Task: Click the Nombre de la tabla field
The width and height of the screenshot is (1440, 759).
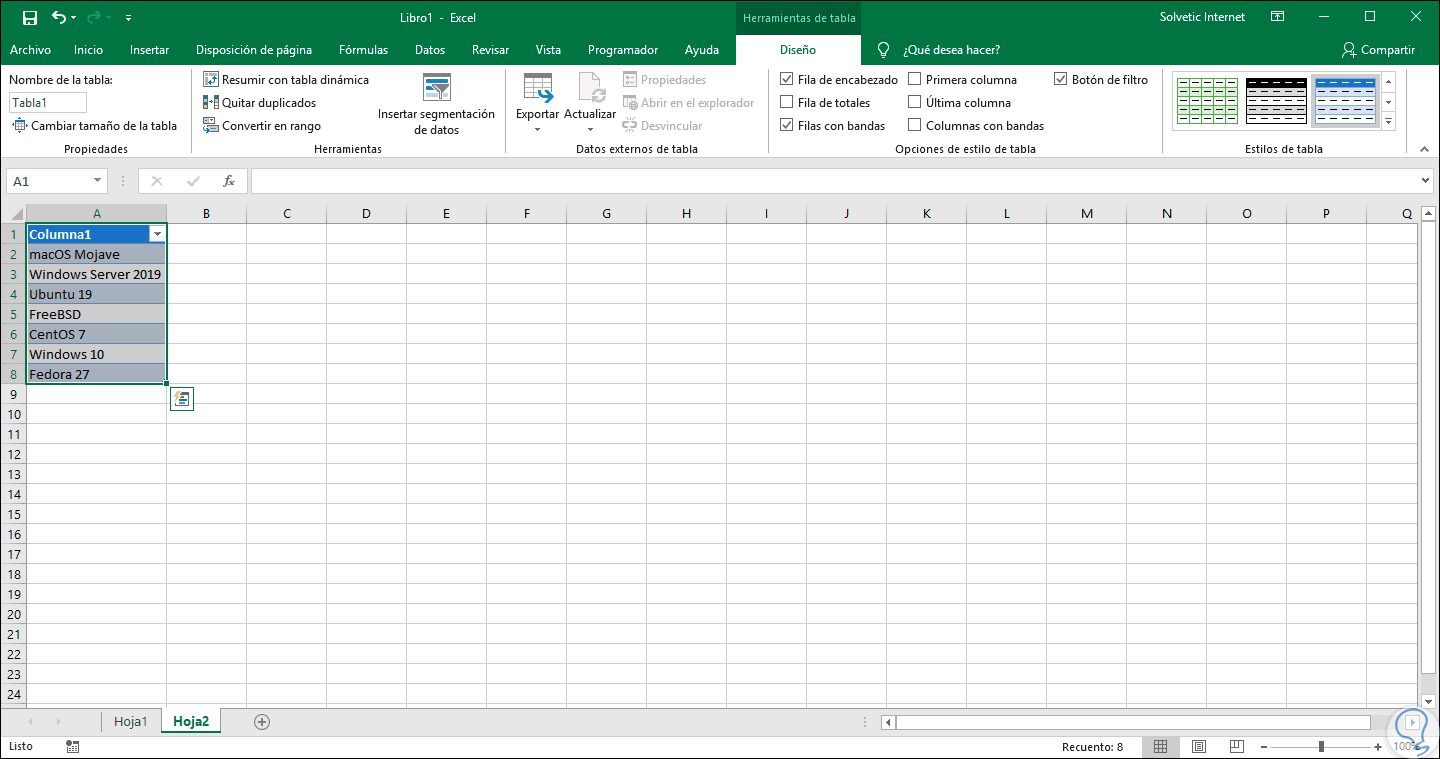Action: 48,102
